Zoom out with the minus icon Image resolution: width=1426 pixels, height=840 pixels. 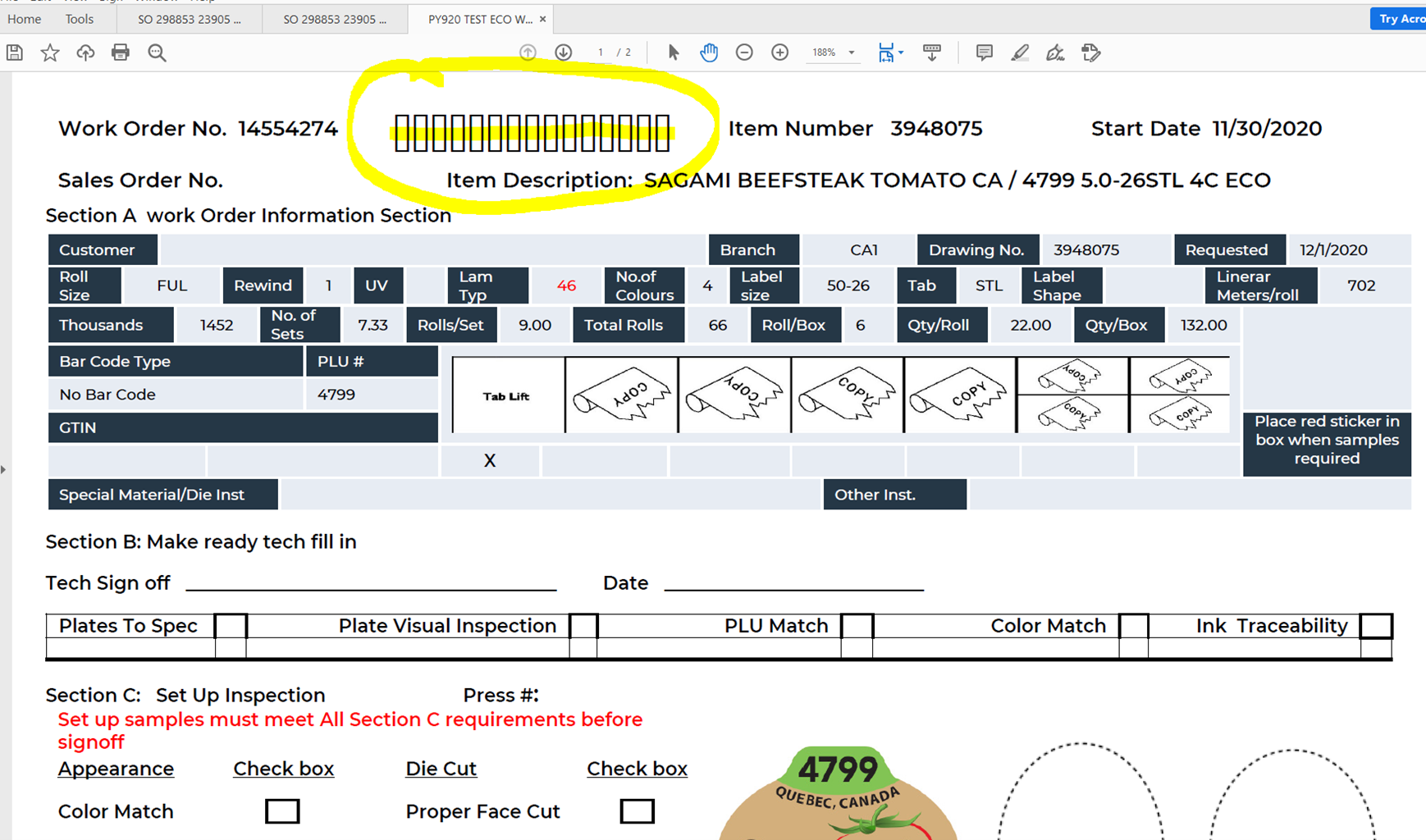[x=744, y=52]
